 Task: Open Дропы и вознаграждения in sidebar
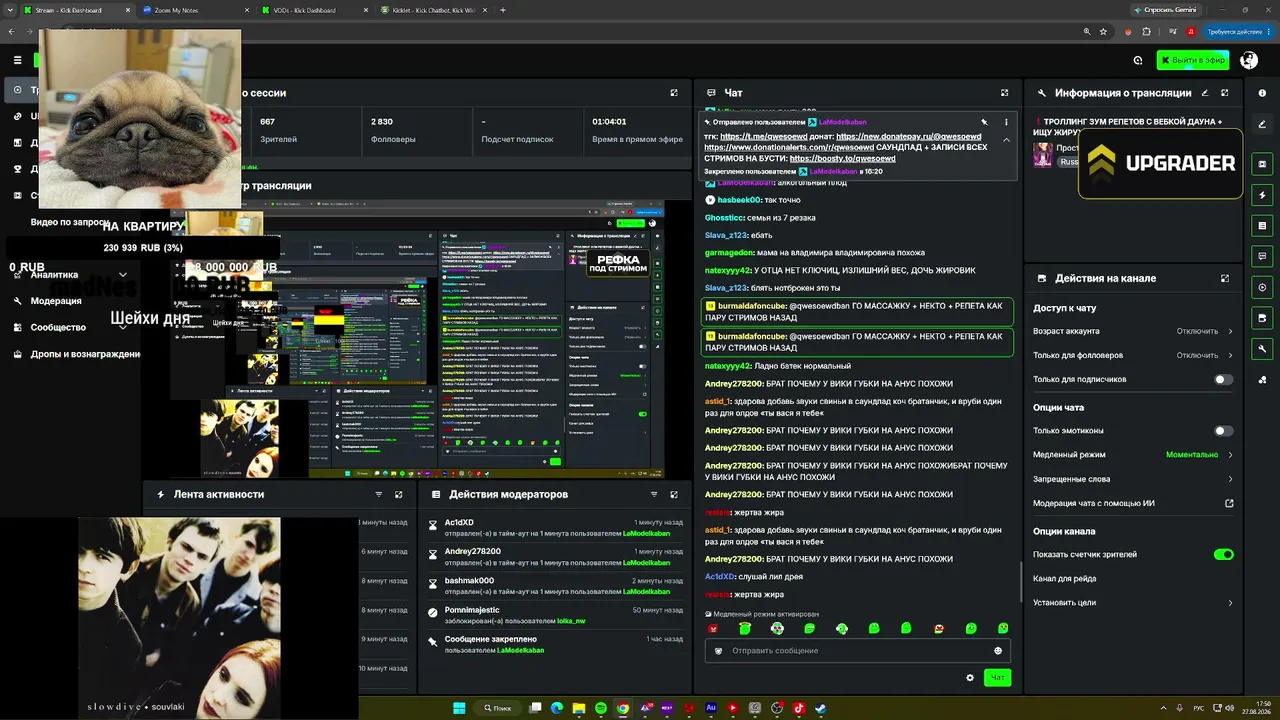[x=78, y=354]
